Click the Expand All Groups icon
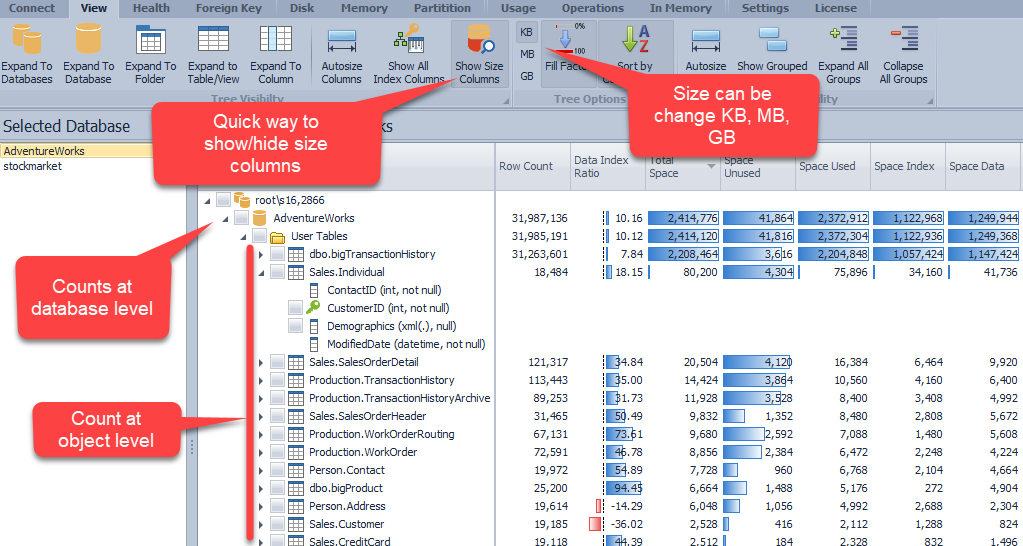The image size is (1023, 546). tap(843, 39)
